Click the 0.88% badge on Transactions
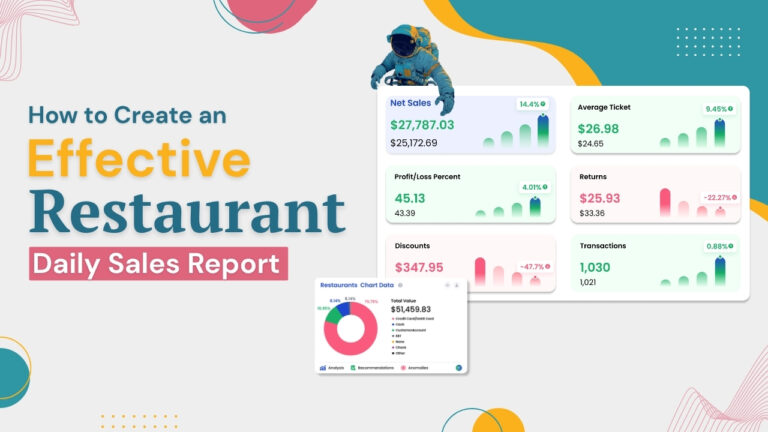Image resolution: width=768 pixels, height=432 pixels. tap(720, 246)
